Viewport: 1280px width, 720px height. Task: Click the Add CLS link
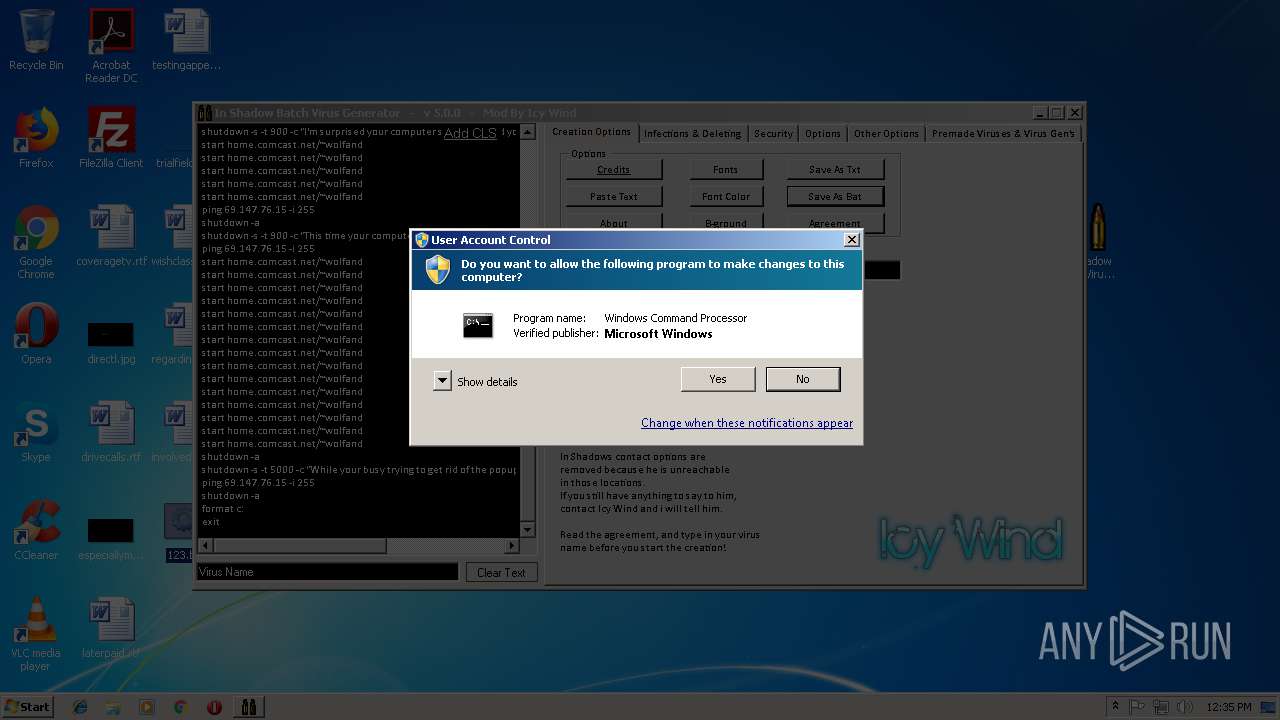click(x=470, y=133)
